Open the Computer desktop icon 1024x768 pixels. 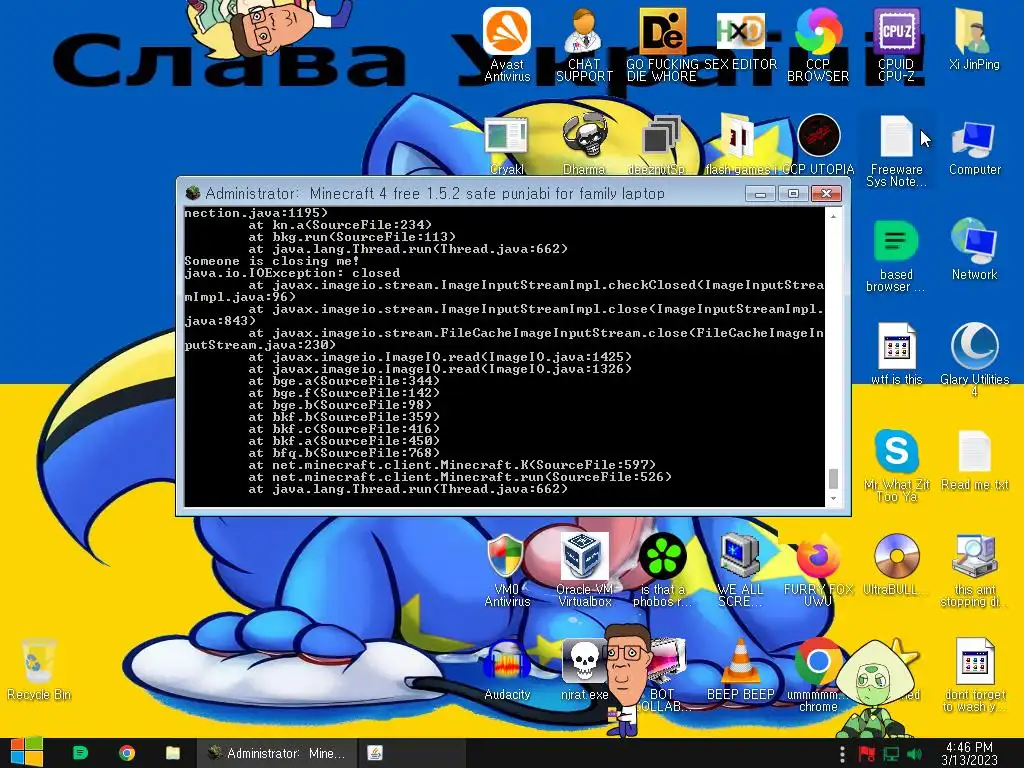click(974, 147)
